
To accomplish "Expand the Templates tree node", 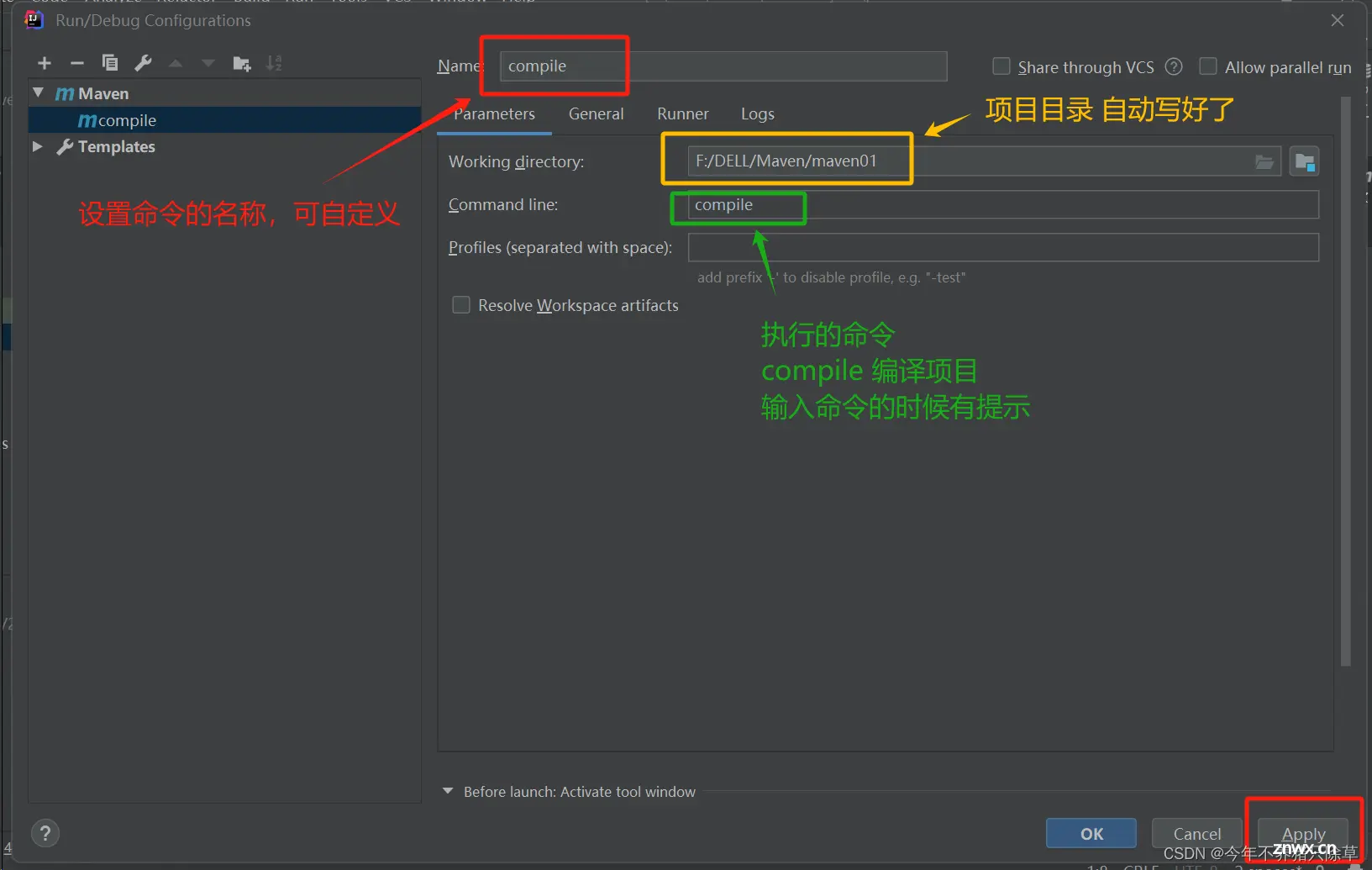I will pos(37,146).
